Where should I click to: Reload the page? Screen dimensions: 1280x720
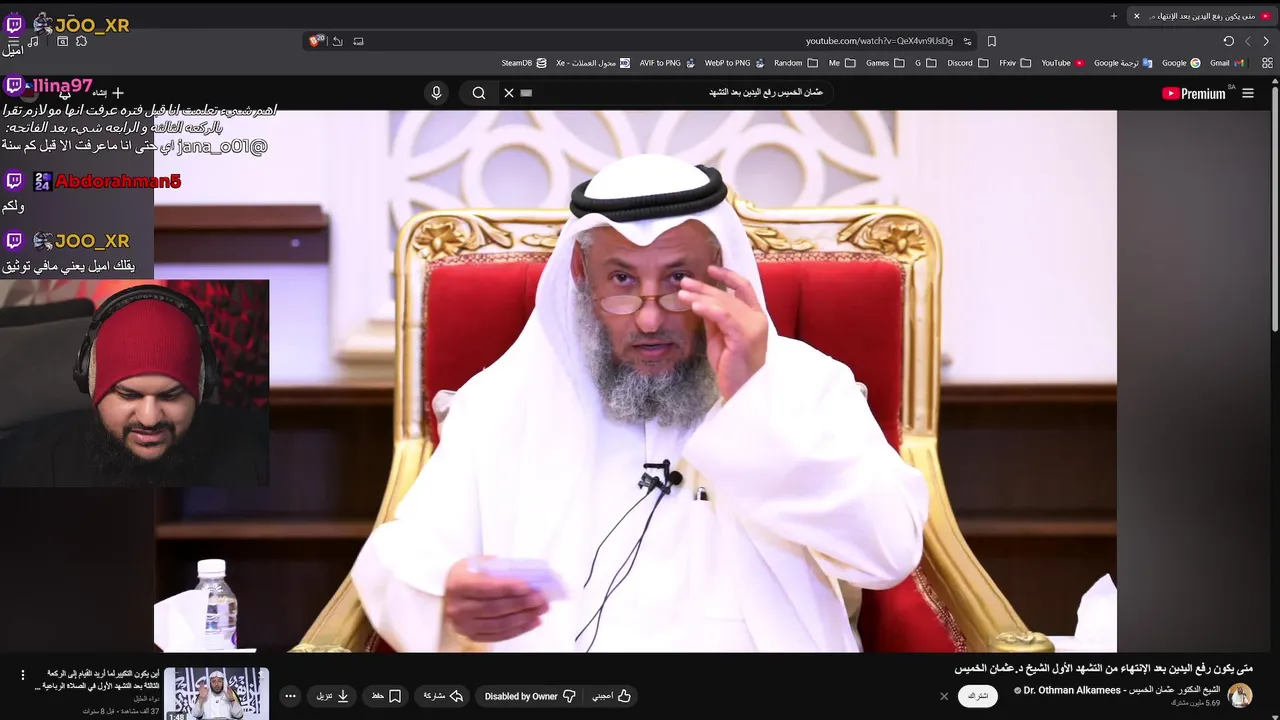coord(1228,41)
